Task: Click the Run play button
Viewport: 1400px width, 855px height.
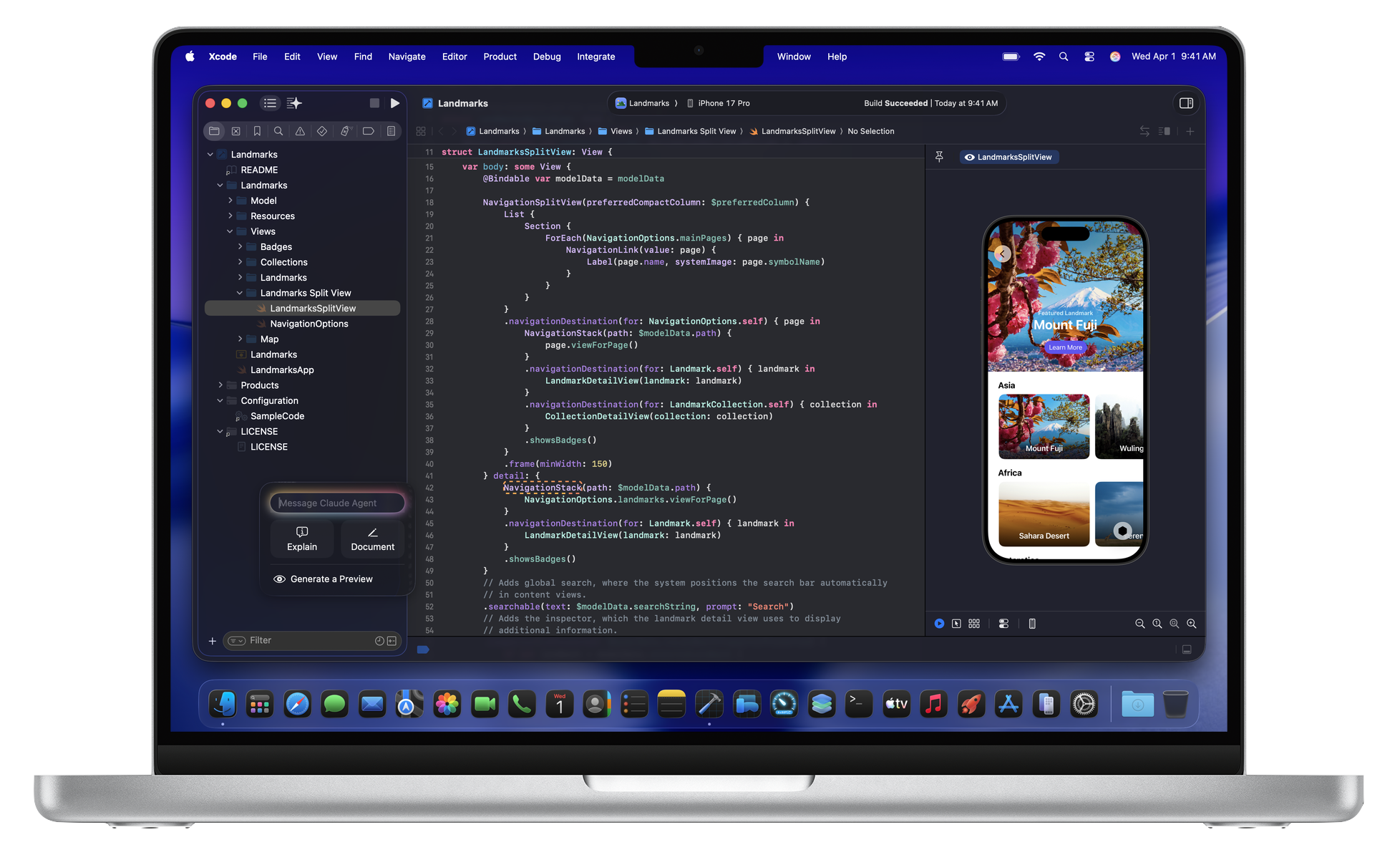Action: pyautogui.click(x=396, y=103)
